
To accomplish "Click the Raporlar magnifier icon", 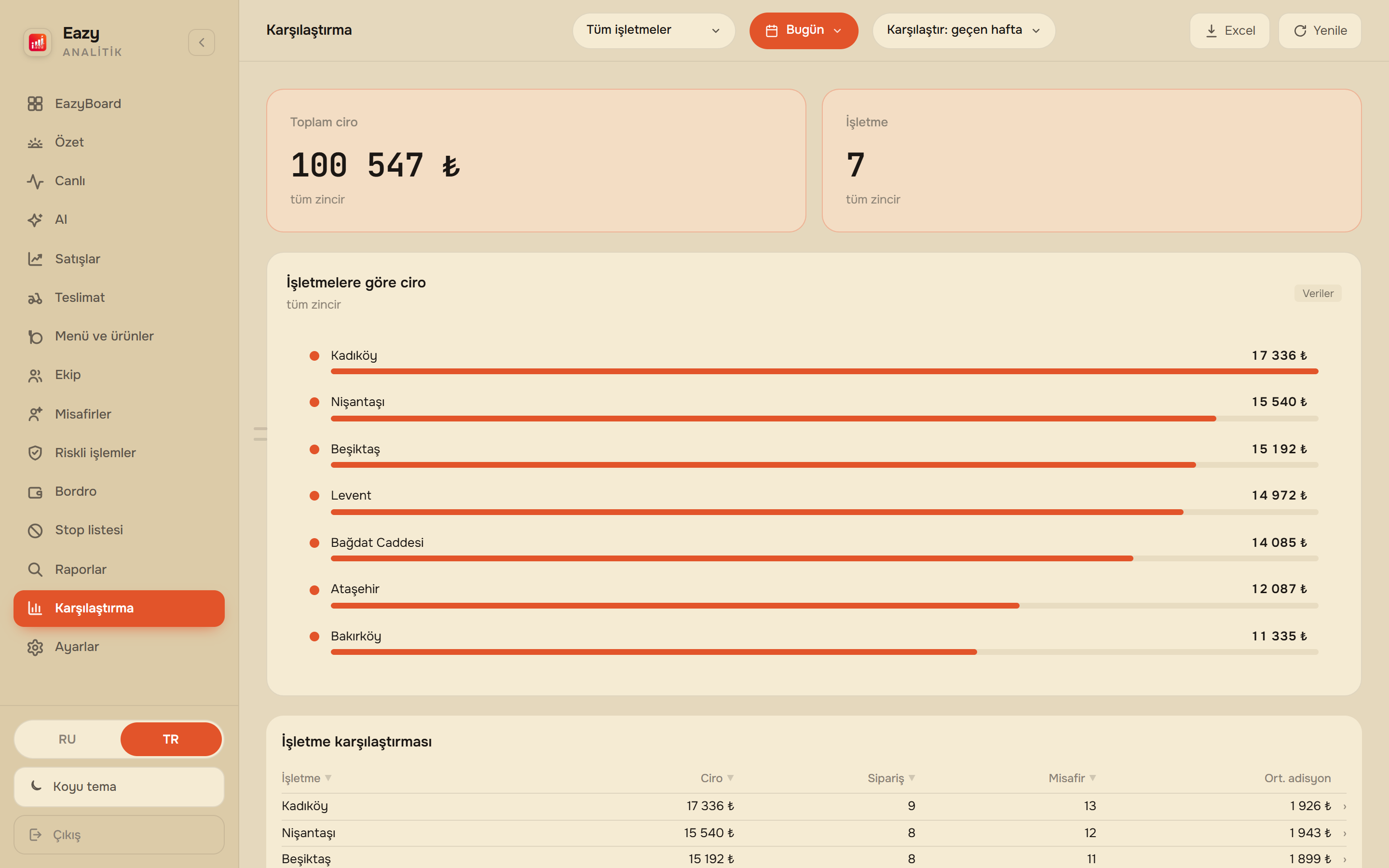I will click(35, 570).
